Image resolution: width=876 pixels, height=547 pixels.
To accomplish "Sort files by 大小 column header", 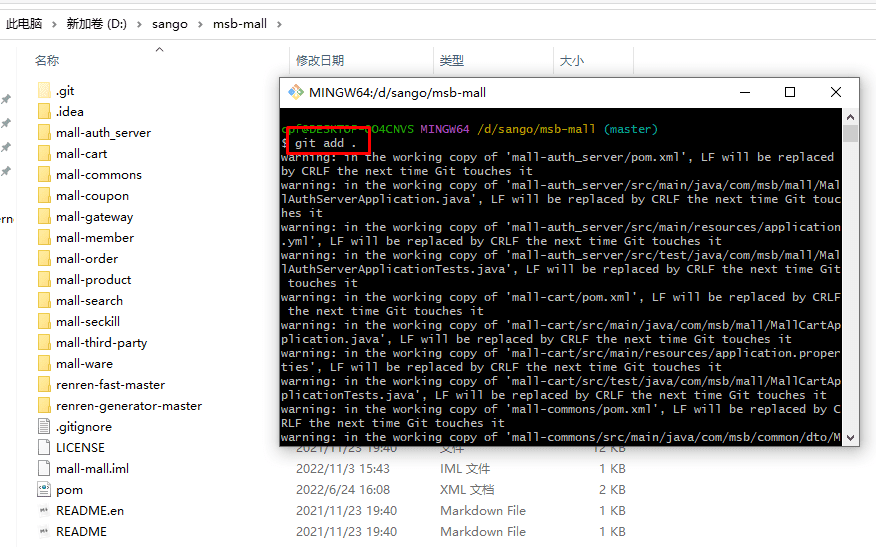I will coord(572,60).
